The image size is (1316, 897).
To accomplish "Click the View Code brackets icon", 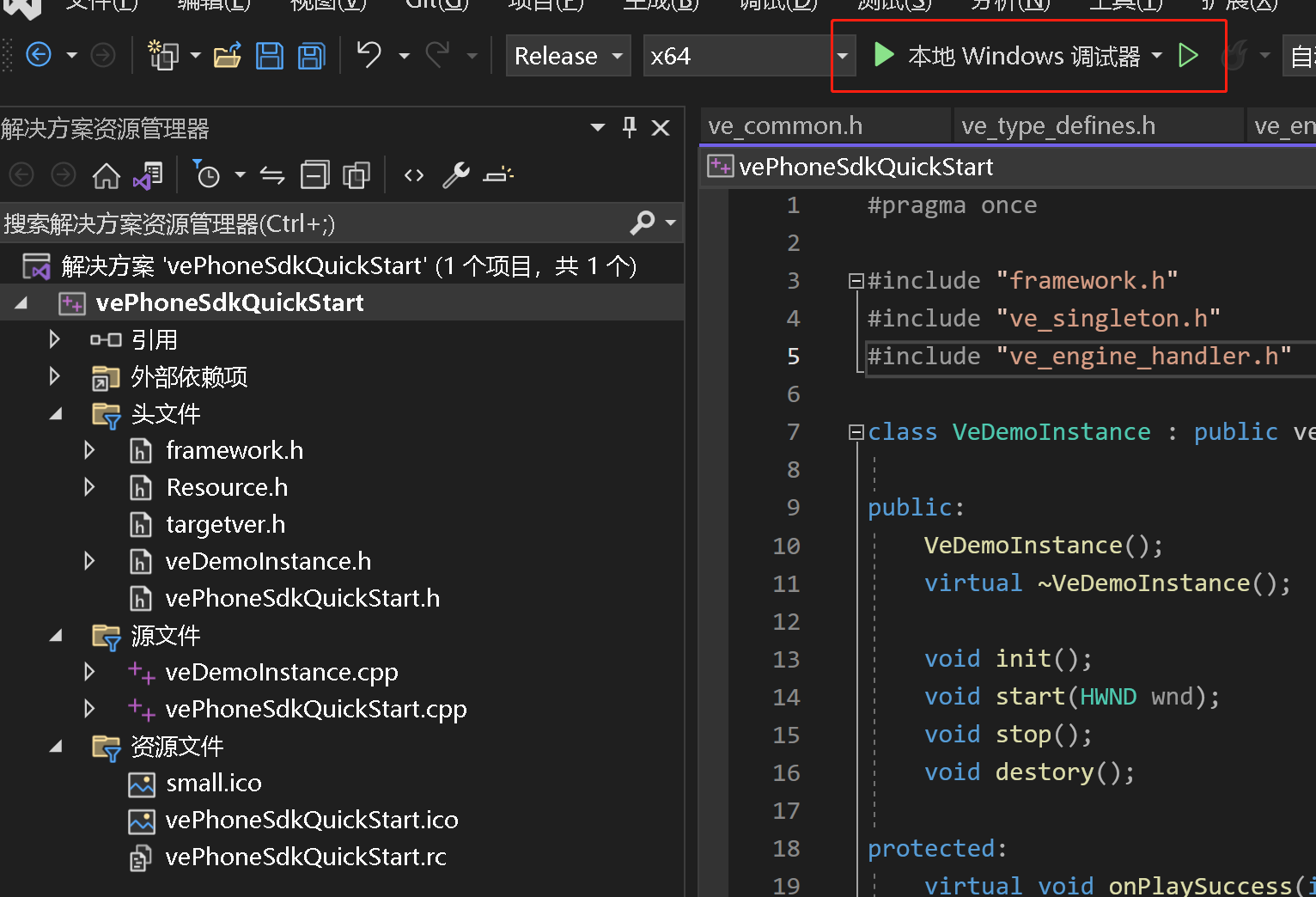I will (x=414, y=176).
